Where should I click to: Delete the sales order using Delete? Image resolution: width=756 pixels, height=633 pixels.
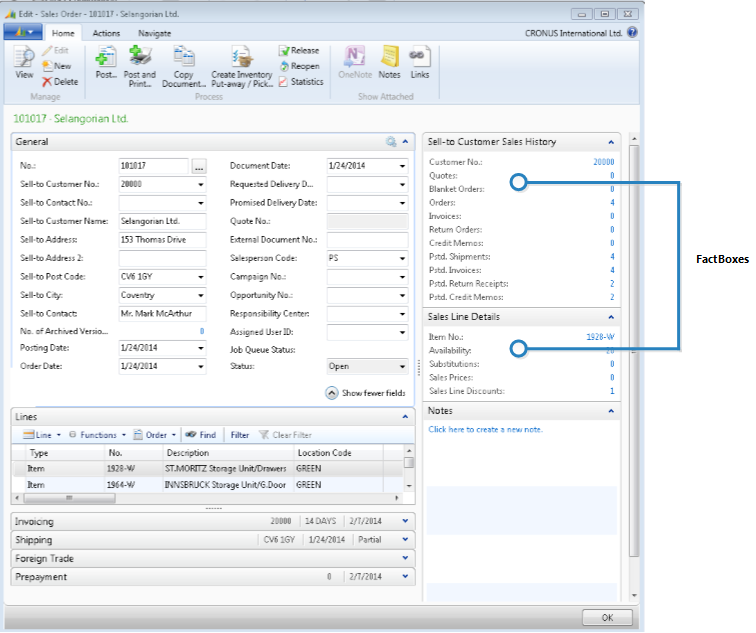click(x=59, y=82)
